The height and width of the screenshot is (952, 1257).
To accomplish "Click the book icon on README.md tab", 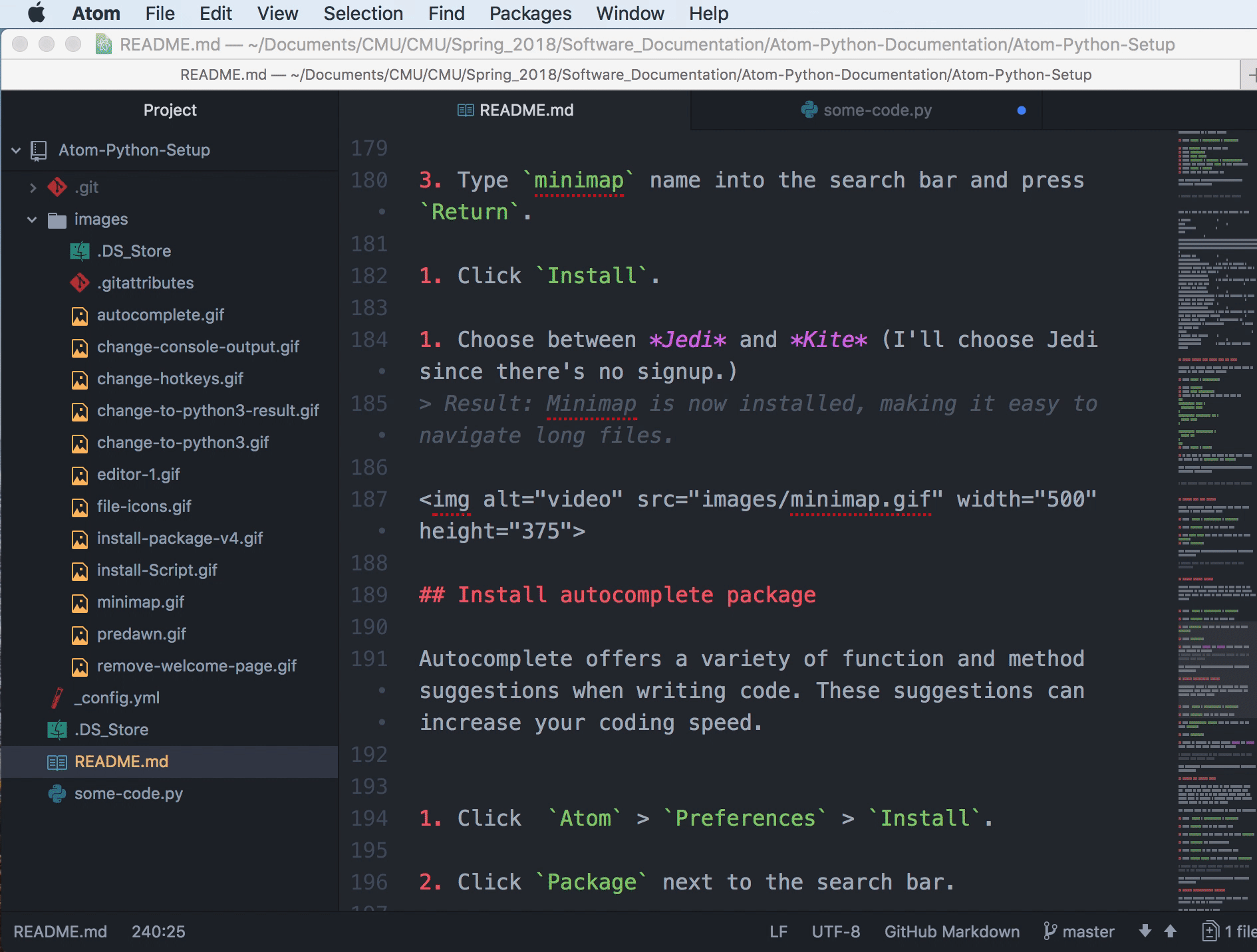I will [x=466, y=110].
